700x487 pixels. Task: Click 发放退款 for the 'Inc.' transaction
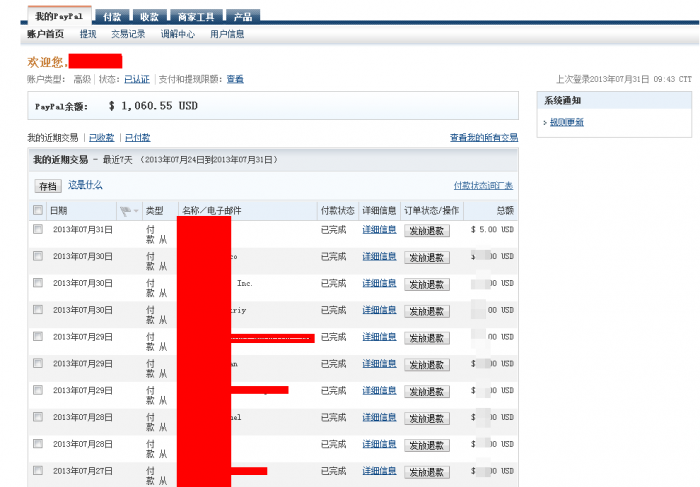point(427,284)
